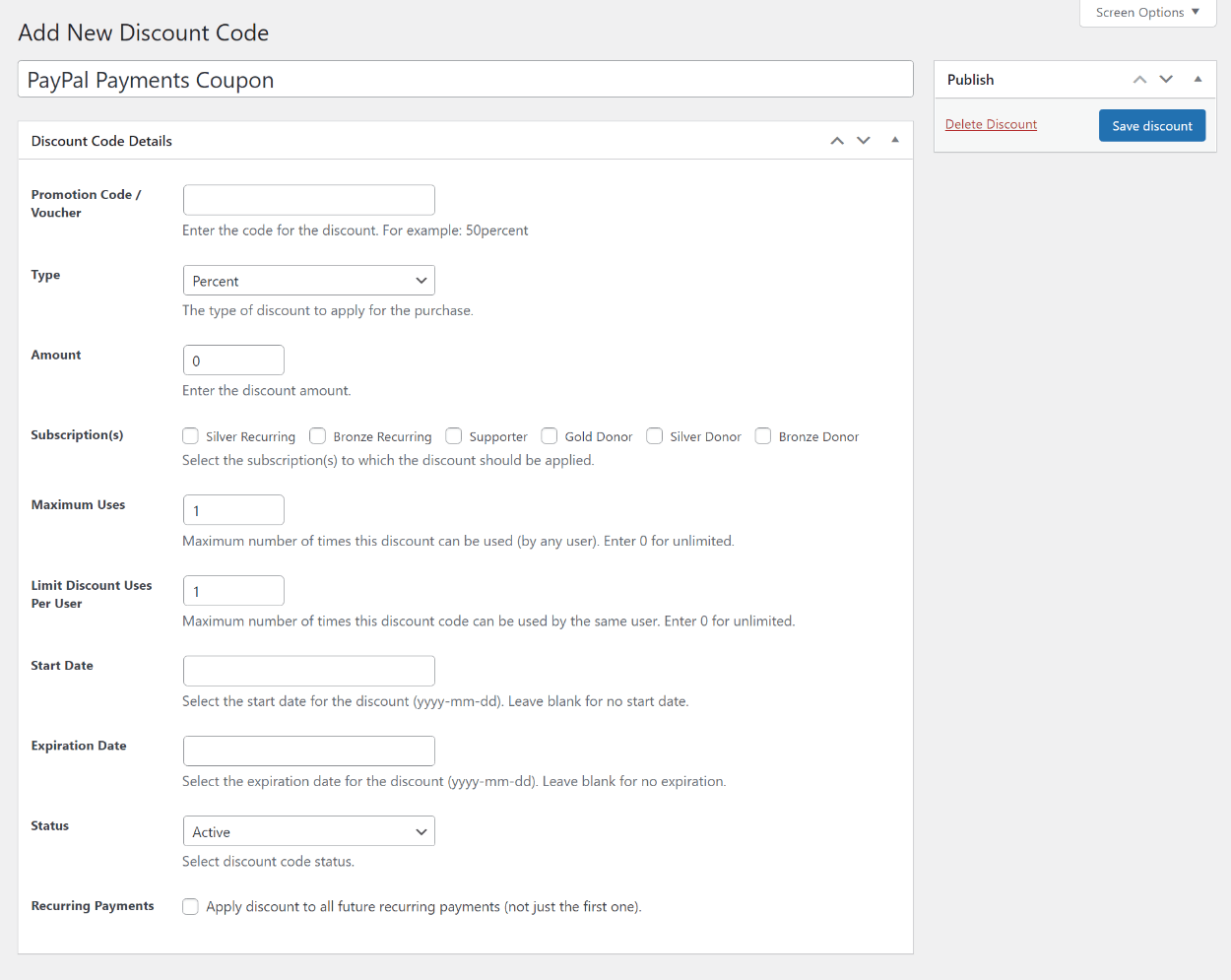1231x980 pixels.
Task: Select the Silver Donor subscription checkbox
Action: coord(655,436)
